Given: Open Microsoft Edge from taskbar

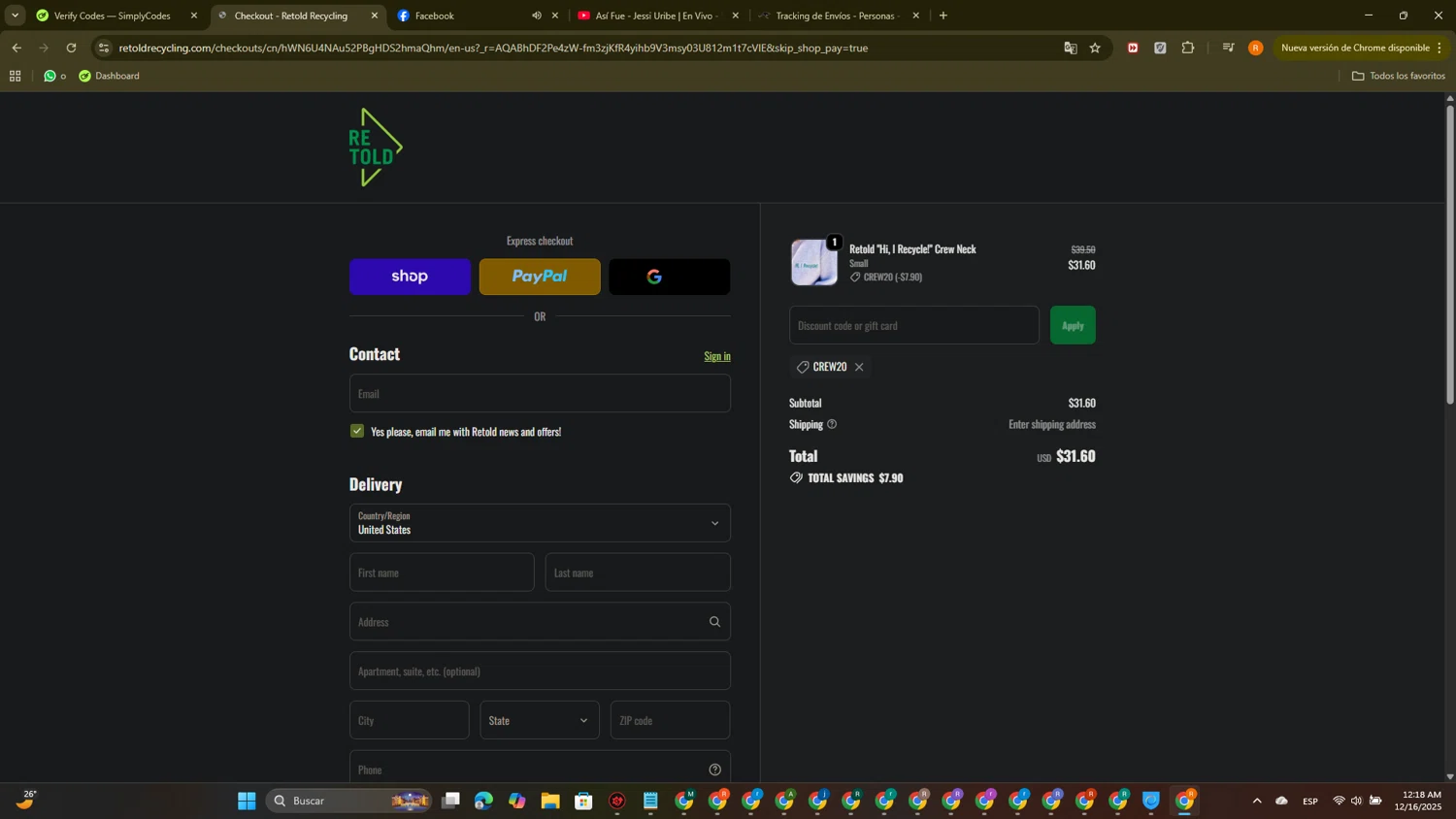Looking at the screenshot, I should tap(483, 801).
